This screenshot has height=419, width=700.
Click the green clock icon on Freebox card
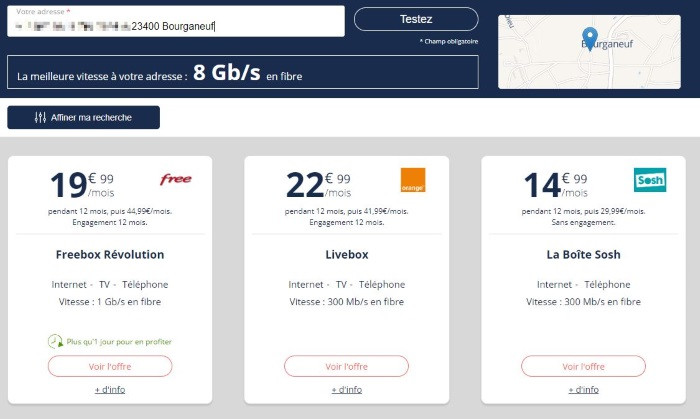click(x=55, y=341)
